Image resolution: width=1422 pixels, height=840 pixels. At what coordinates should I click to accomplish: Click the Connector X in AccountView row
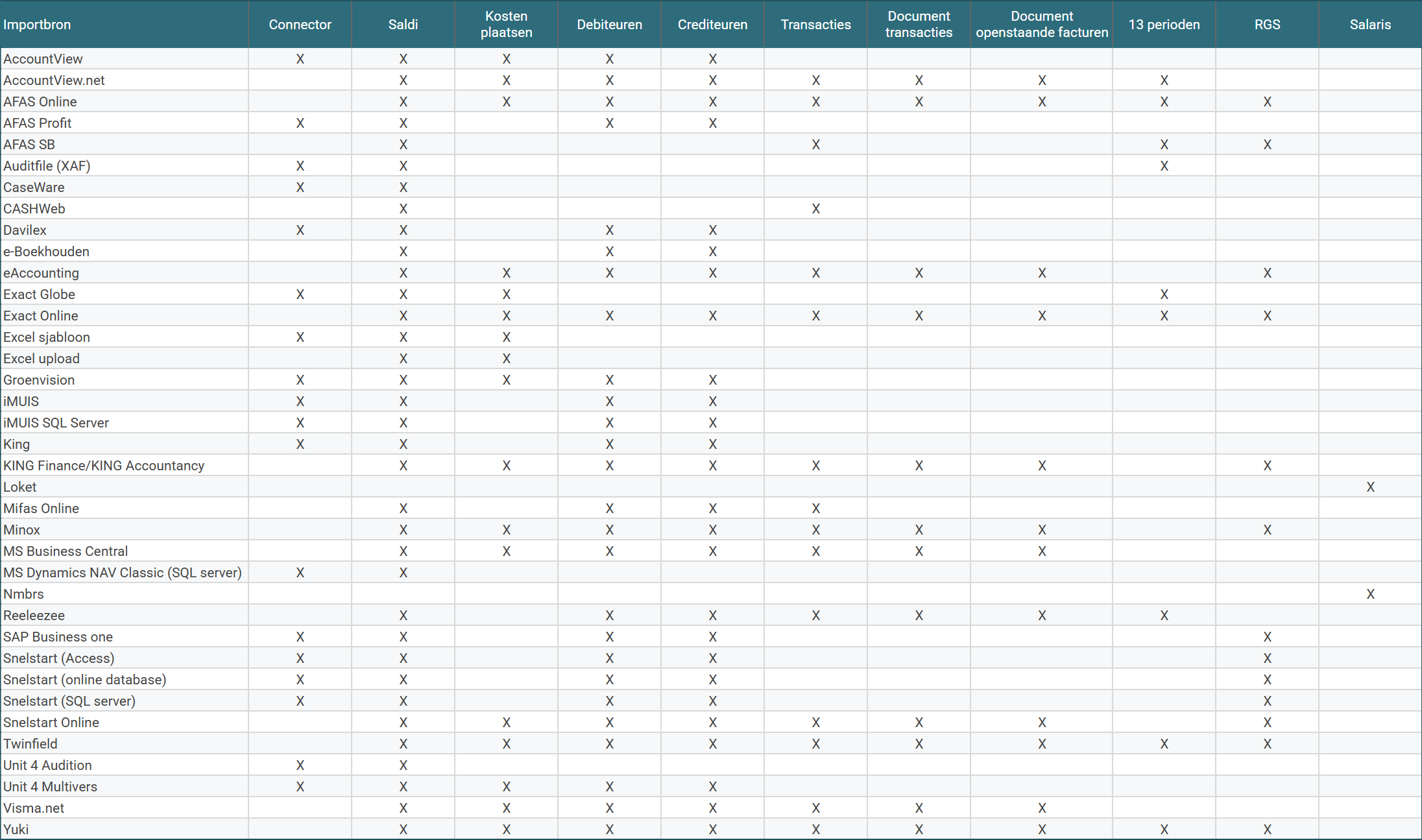pyautogui.click(x=300, y=59)
